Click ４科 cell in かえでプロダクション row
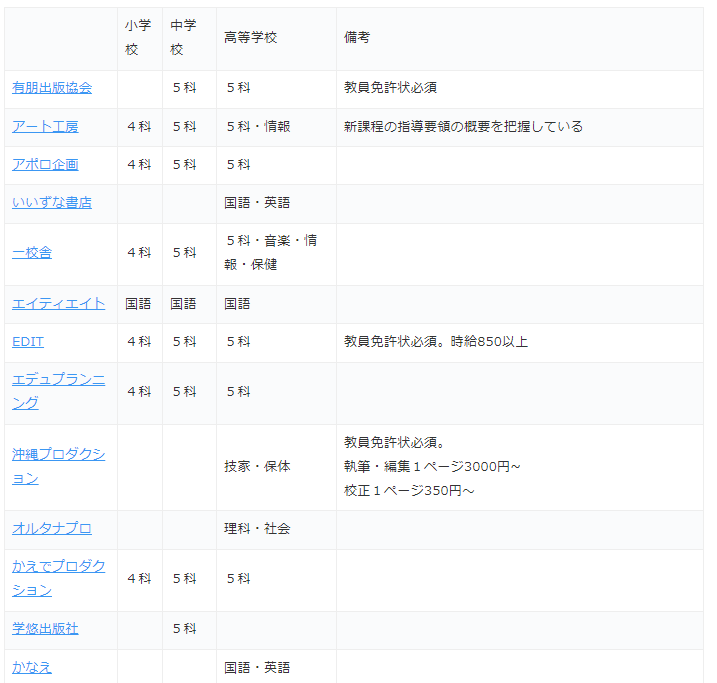 tap(138, 579)
